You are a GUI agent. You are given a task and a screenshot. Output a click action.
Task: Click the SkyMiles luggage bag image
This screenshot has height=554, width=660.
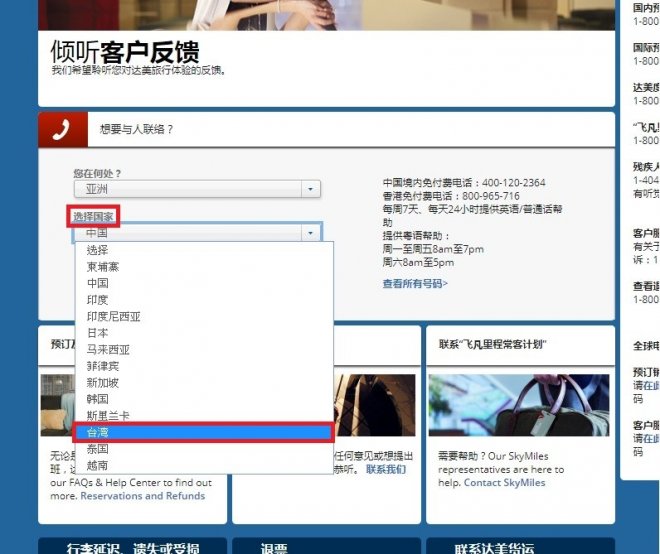tap(520, 405)
